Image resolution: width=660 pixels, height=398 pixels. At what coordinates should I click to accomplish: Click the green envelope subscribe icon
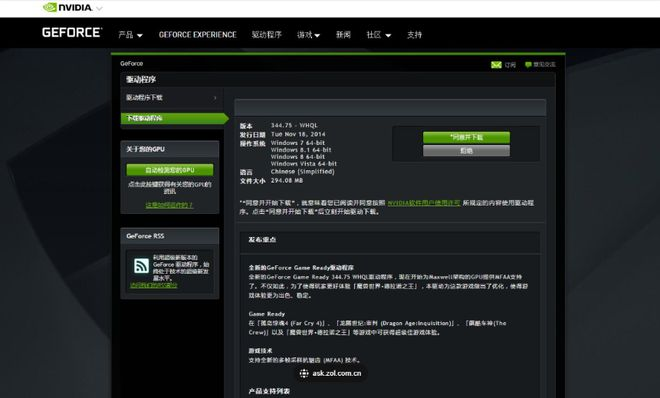point(496,65)
